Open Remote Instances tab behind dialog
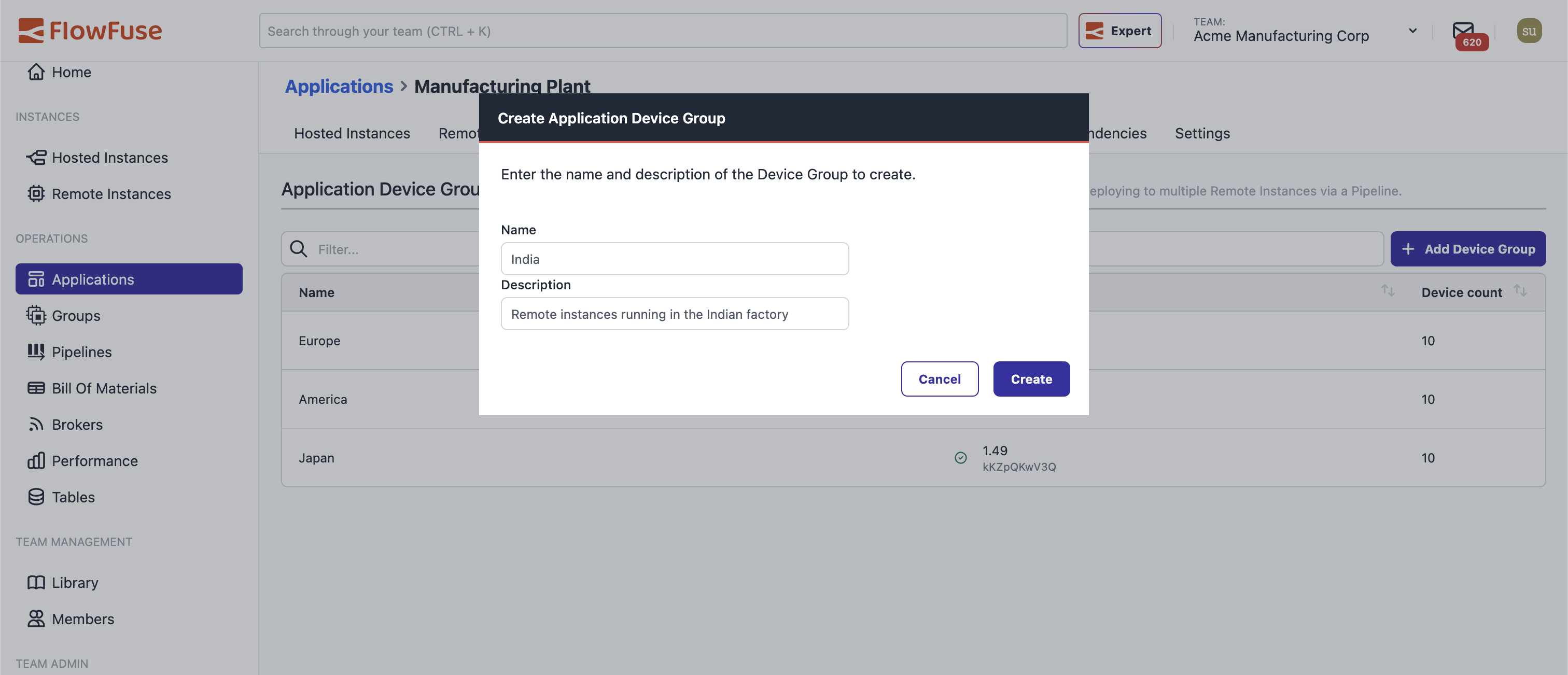 pos(458,133)
